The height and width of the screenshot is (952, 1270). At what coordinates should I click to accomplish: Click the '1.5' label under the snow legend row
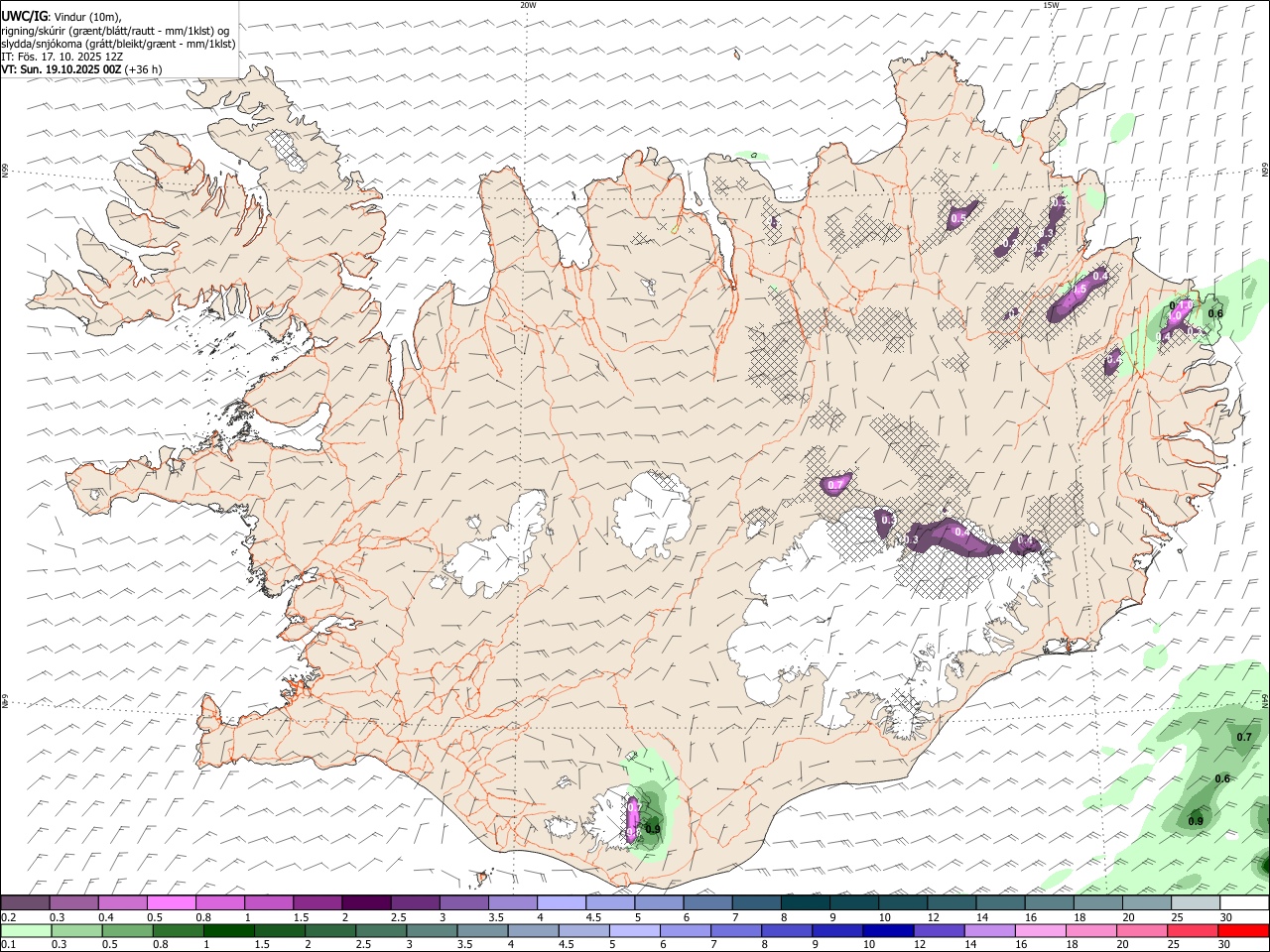point(301,917)
